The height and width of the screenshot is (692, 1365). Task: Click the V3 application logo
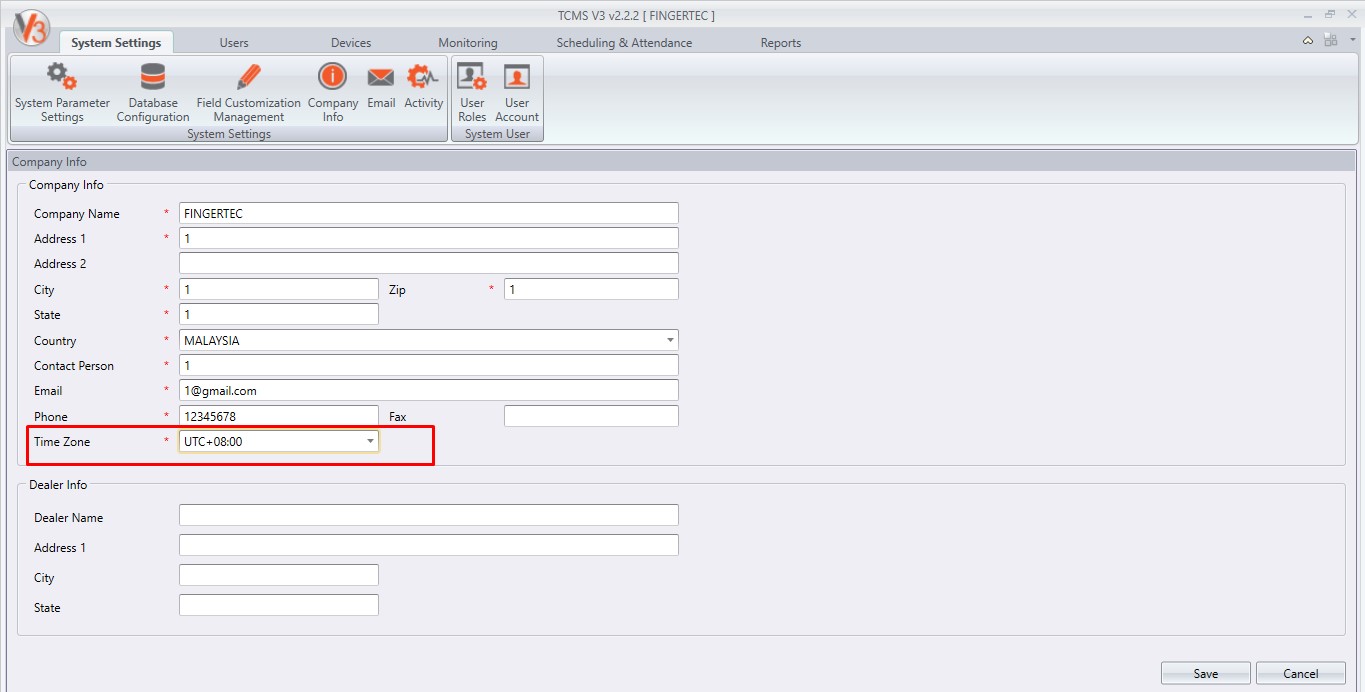[x=31, y=27]
